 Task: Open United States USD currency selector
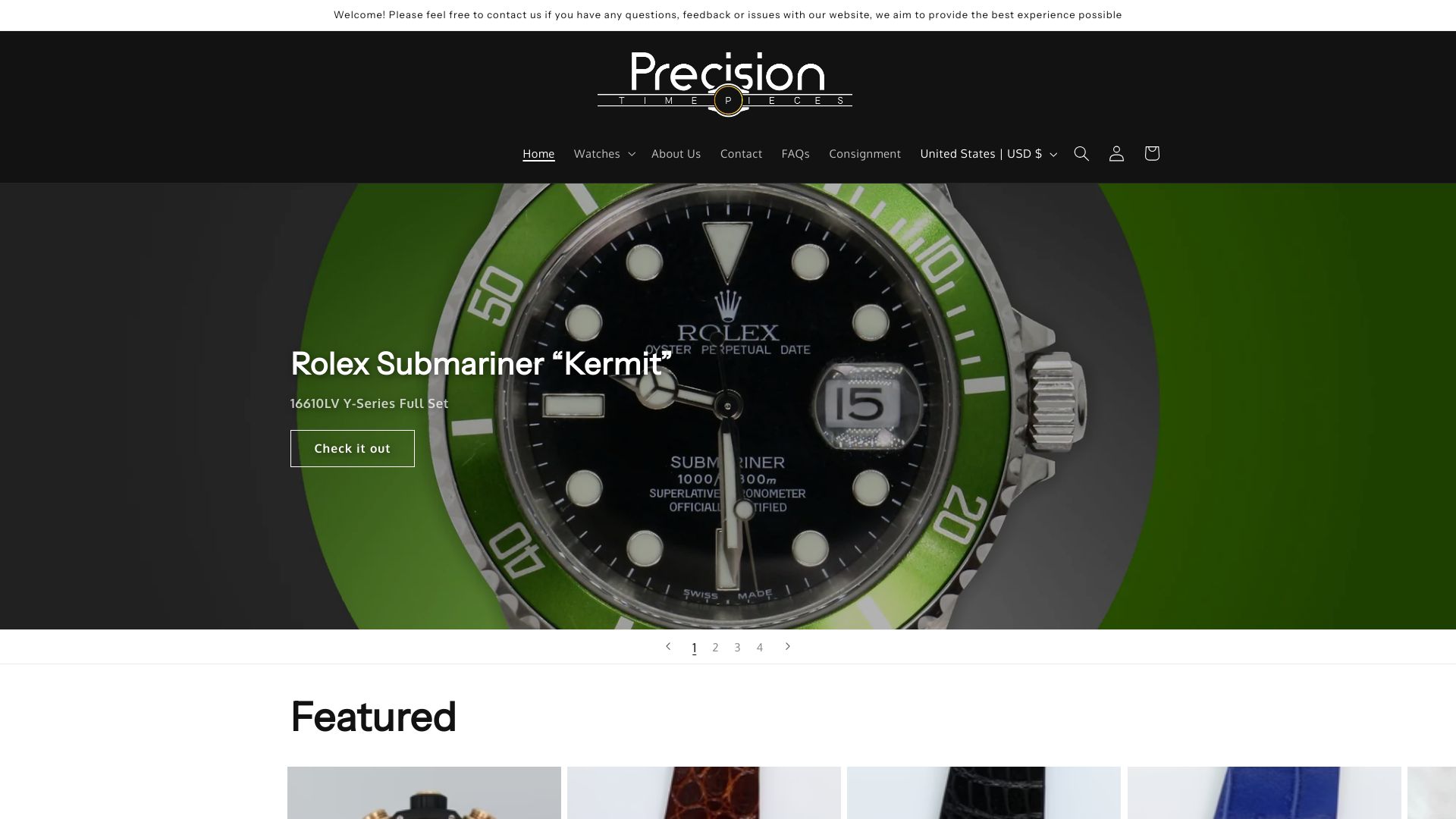(x=988, y=154)
